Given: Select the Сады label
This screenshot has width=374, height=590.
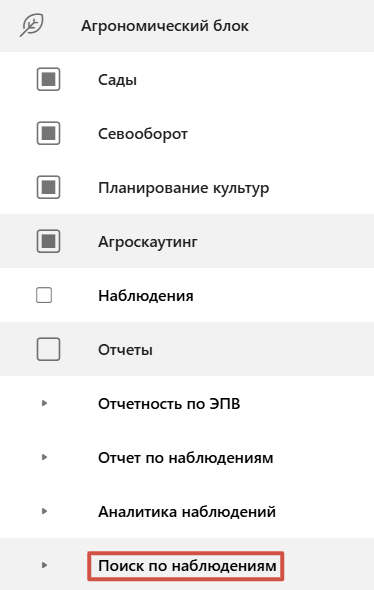Looking at the screenshot, I should coord(117,80).
